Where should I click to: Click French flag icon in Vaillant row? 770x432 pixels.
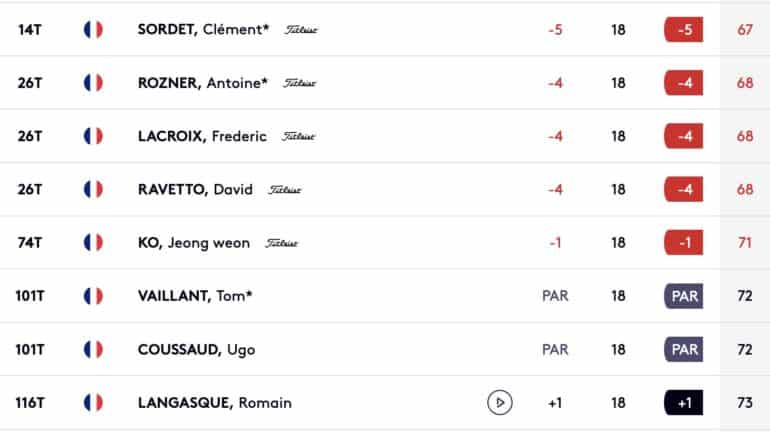93,296
